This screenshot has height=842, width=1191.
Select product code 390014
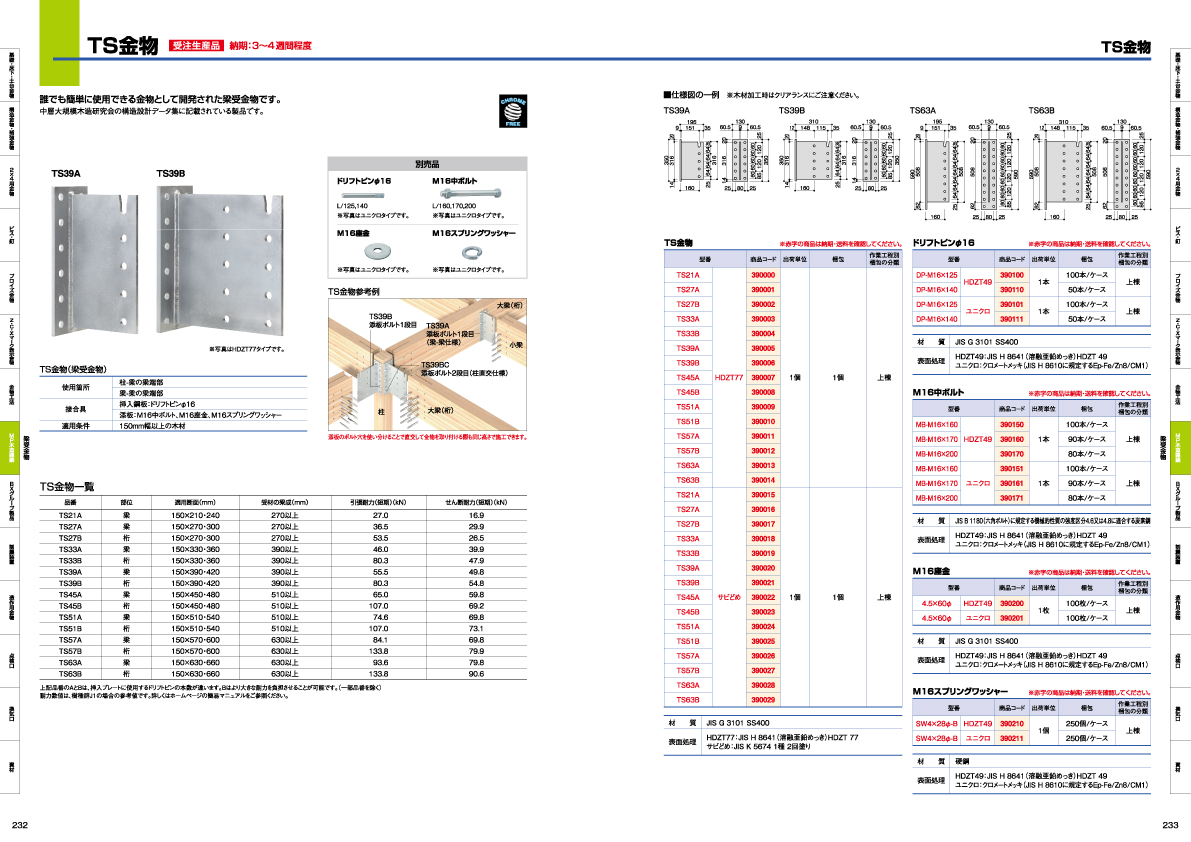click(x=763, y=480)
